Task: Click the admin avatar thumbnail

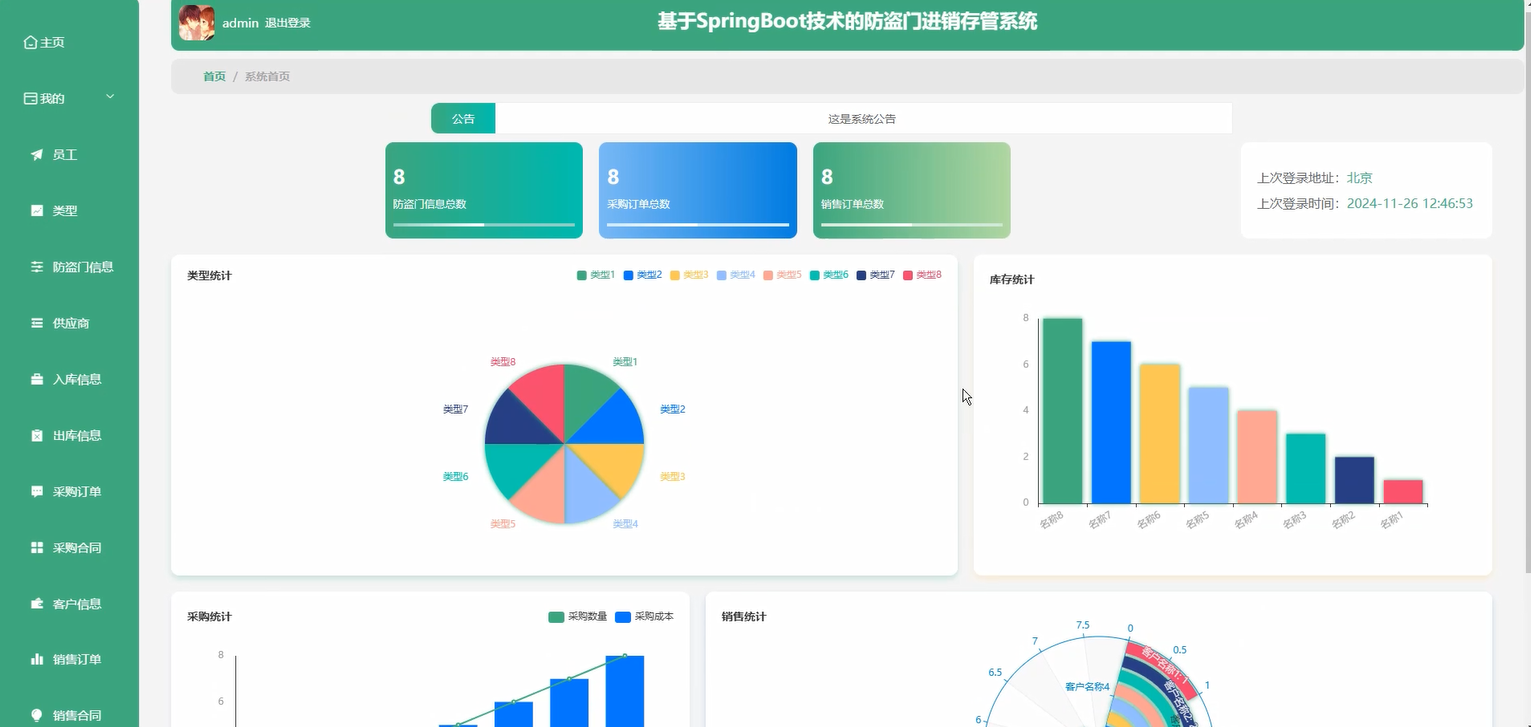Action: pos(196,23)
